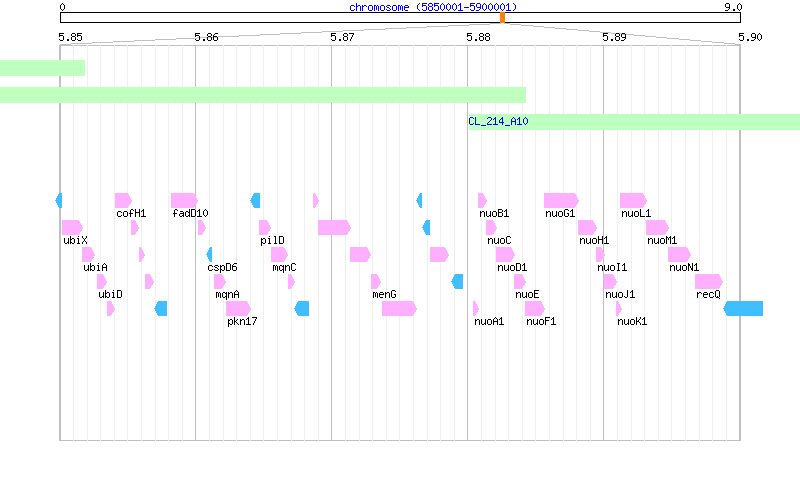The width and height of the screenshot is (800, 500).
Task: Click the nuoL1 gene arrow
Action: click(x=633, y=201)
